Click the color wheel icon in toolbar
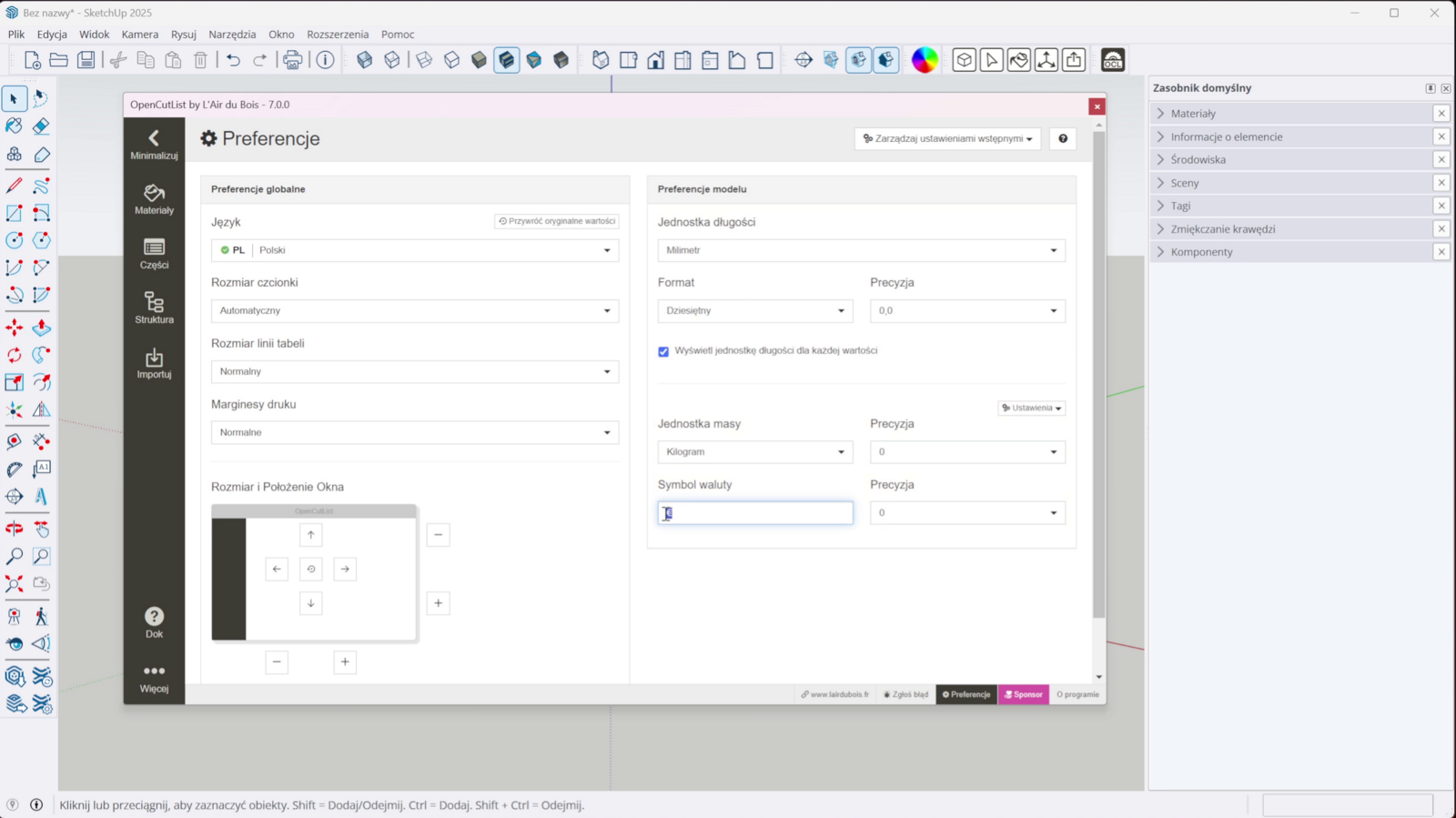Image resolution: width=1456 pixels, height=818 pixels. click(925, 60)
